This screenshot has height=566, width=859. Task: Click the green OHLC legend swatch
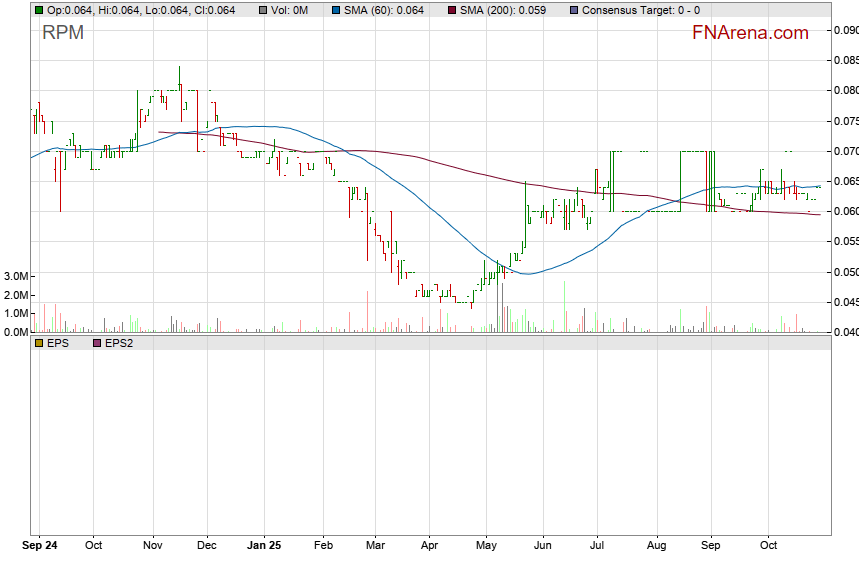click(x=38, y=10)
